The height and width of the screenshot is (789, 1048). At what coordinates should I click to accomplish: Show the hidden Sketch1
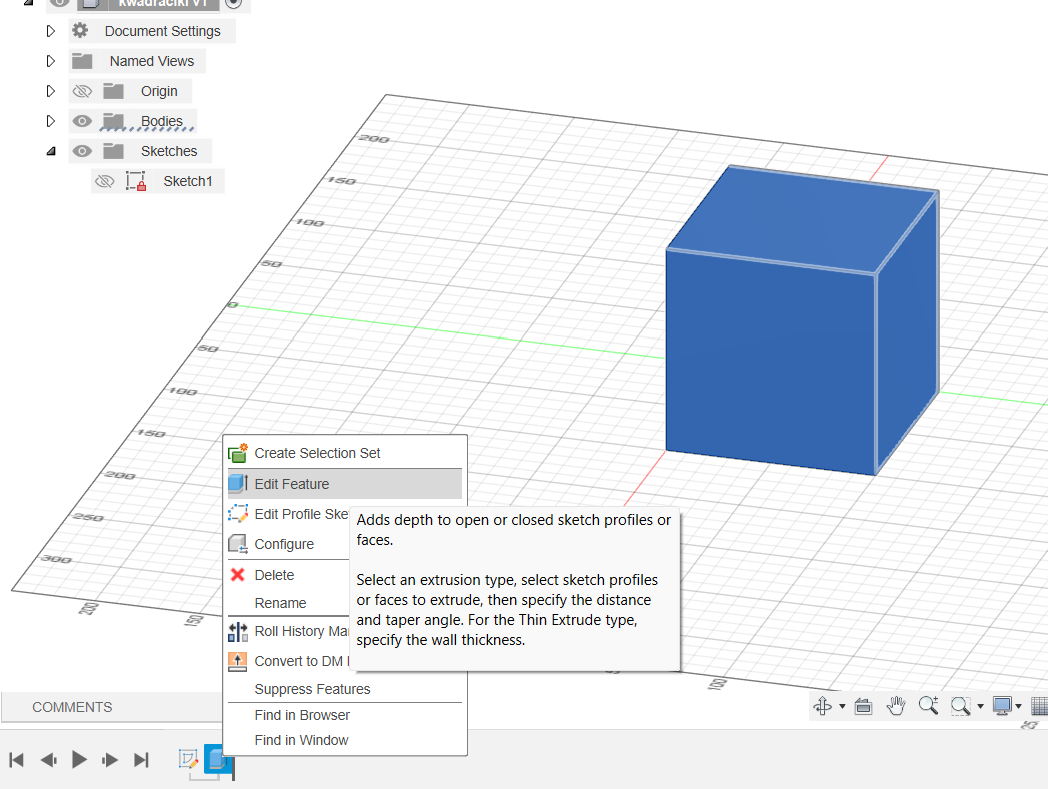pos(105,181)
